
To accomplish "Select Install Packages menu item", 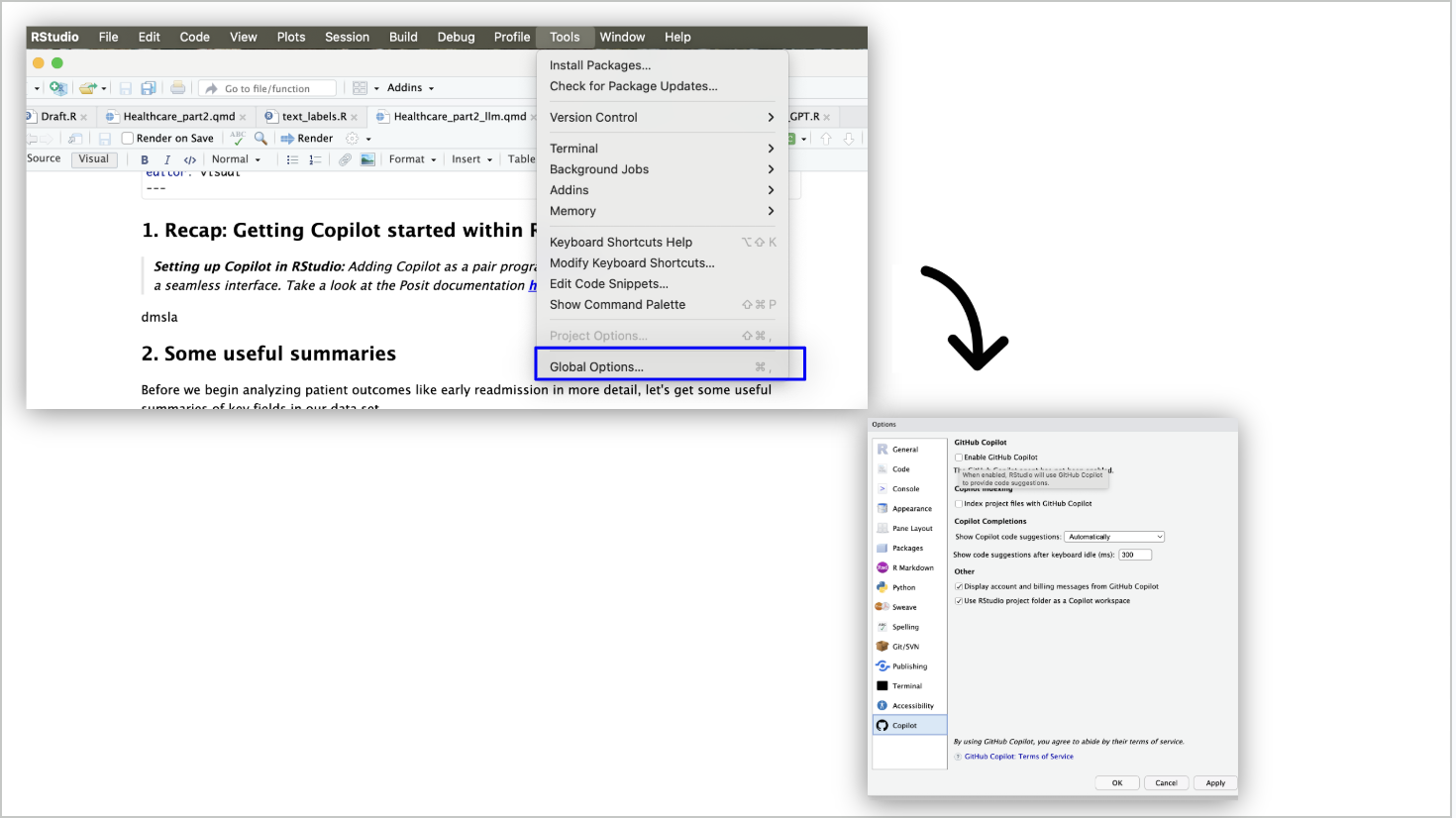I will pos(662,65).
